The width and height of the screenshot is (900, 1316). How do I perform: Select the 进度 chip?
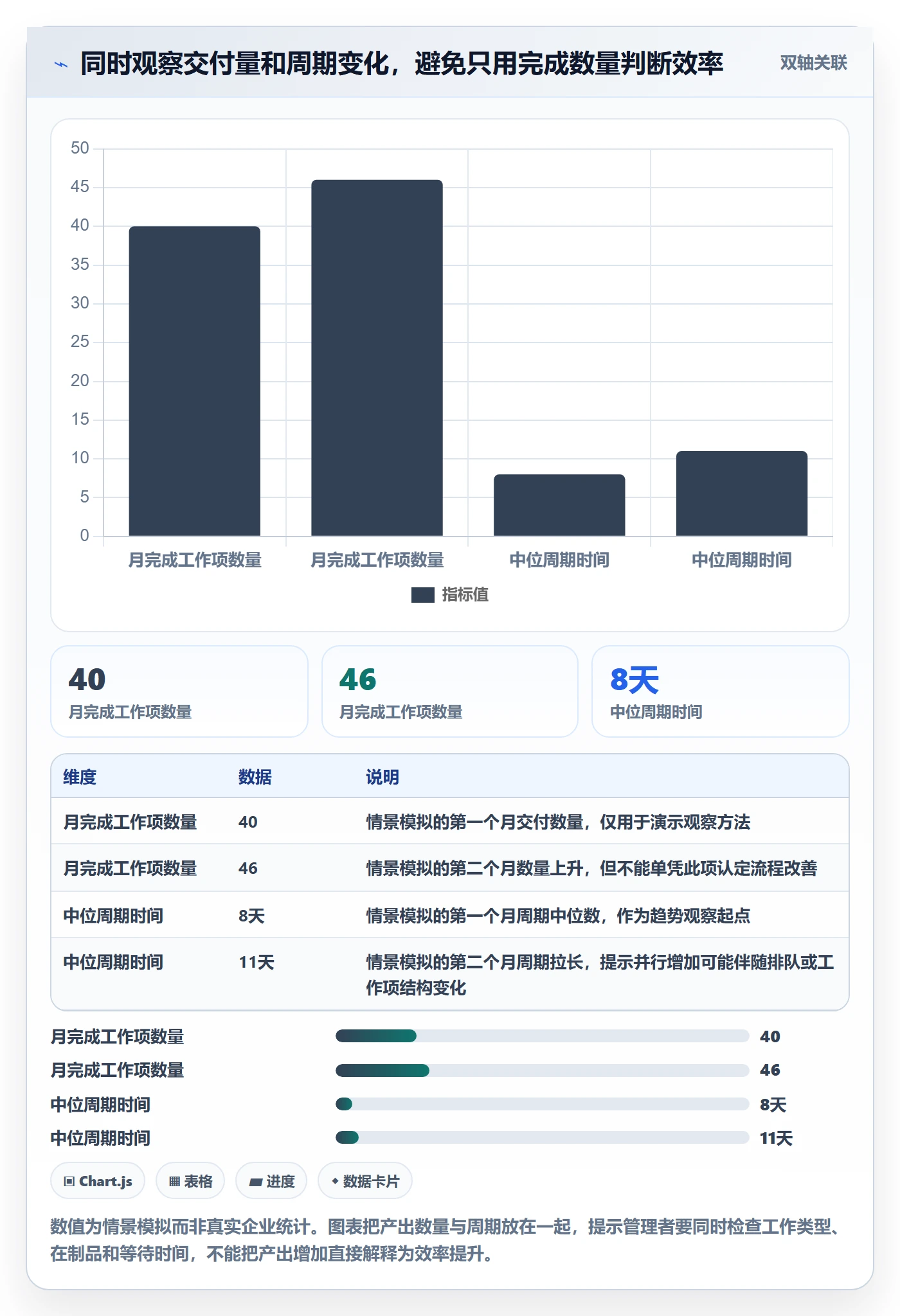click(271, 1181)
